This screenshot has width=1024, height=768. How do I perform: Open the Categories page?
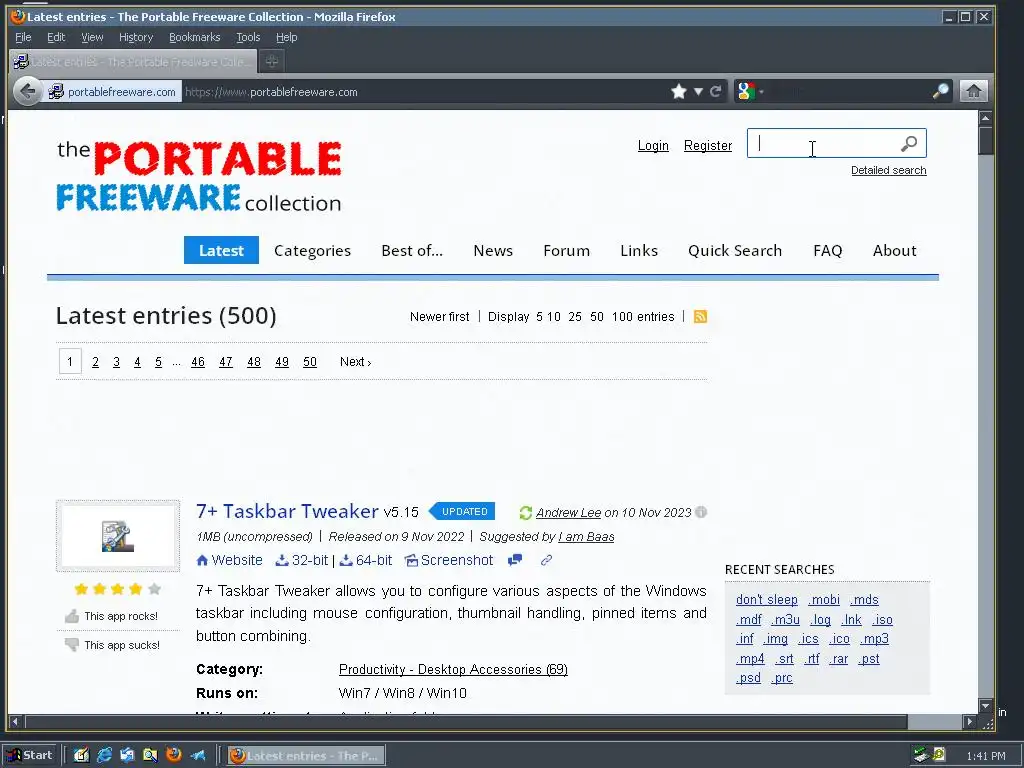tap(312, 251)
